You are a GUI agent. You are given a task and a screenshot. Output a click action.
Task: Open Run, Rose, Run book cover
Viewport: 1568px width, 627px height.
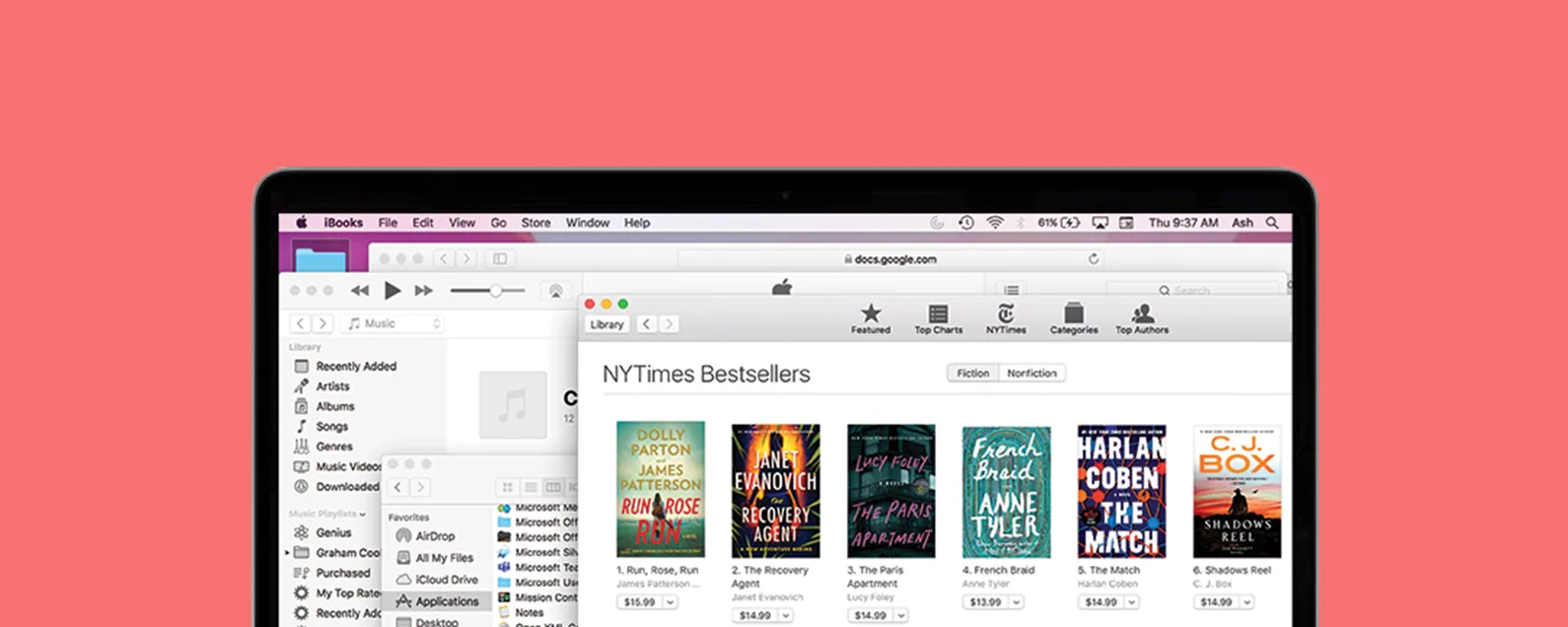point(661,490)
